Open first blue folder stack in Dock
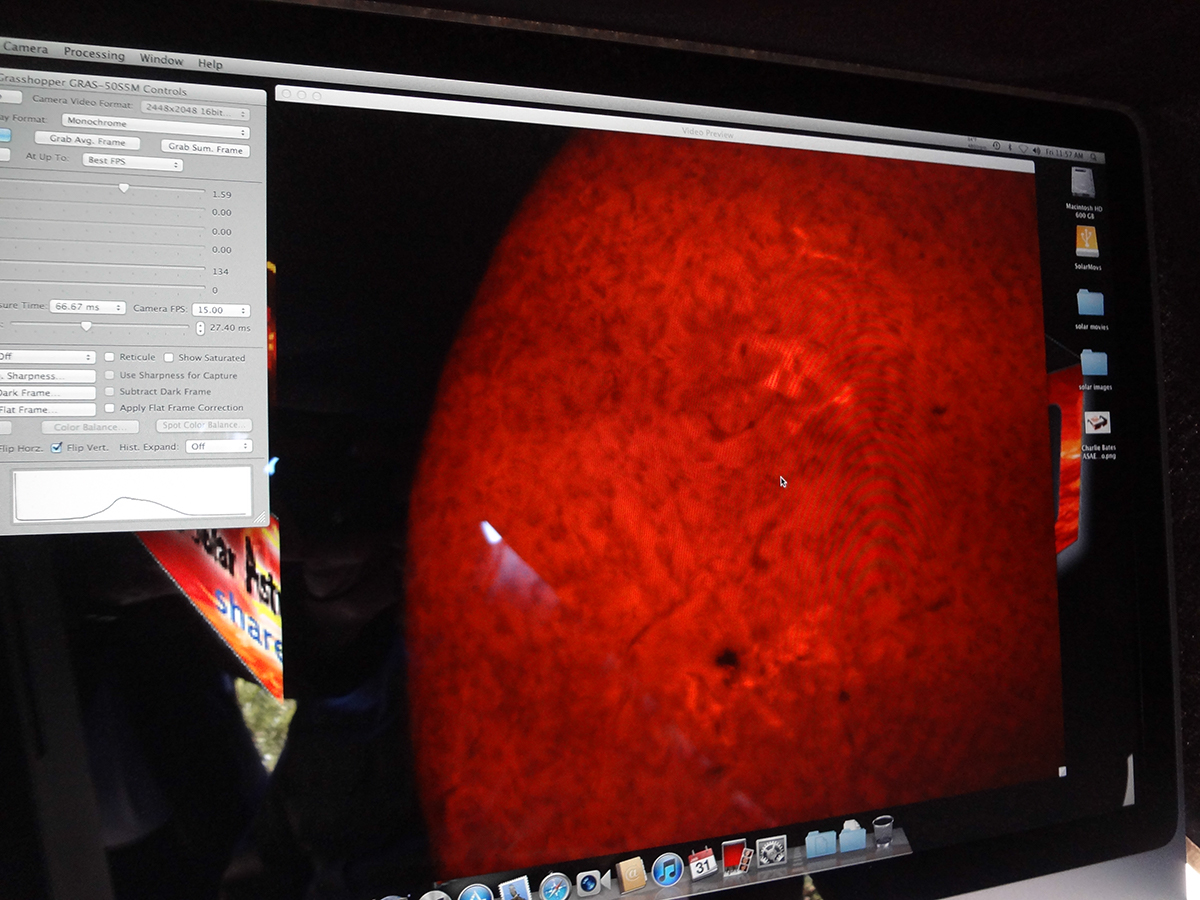 coord(821,843)
